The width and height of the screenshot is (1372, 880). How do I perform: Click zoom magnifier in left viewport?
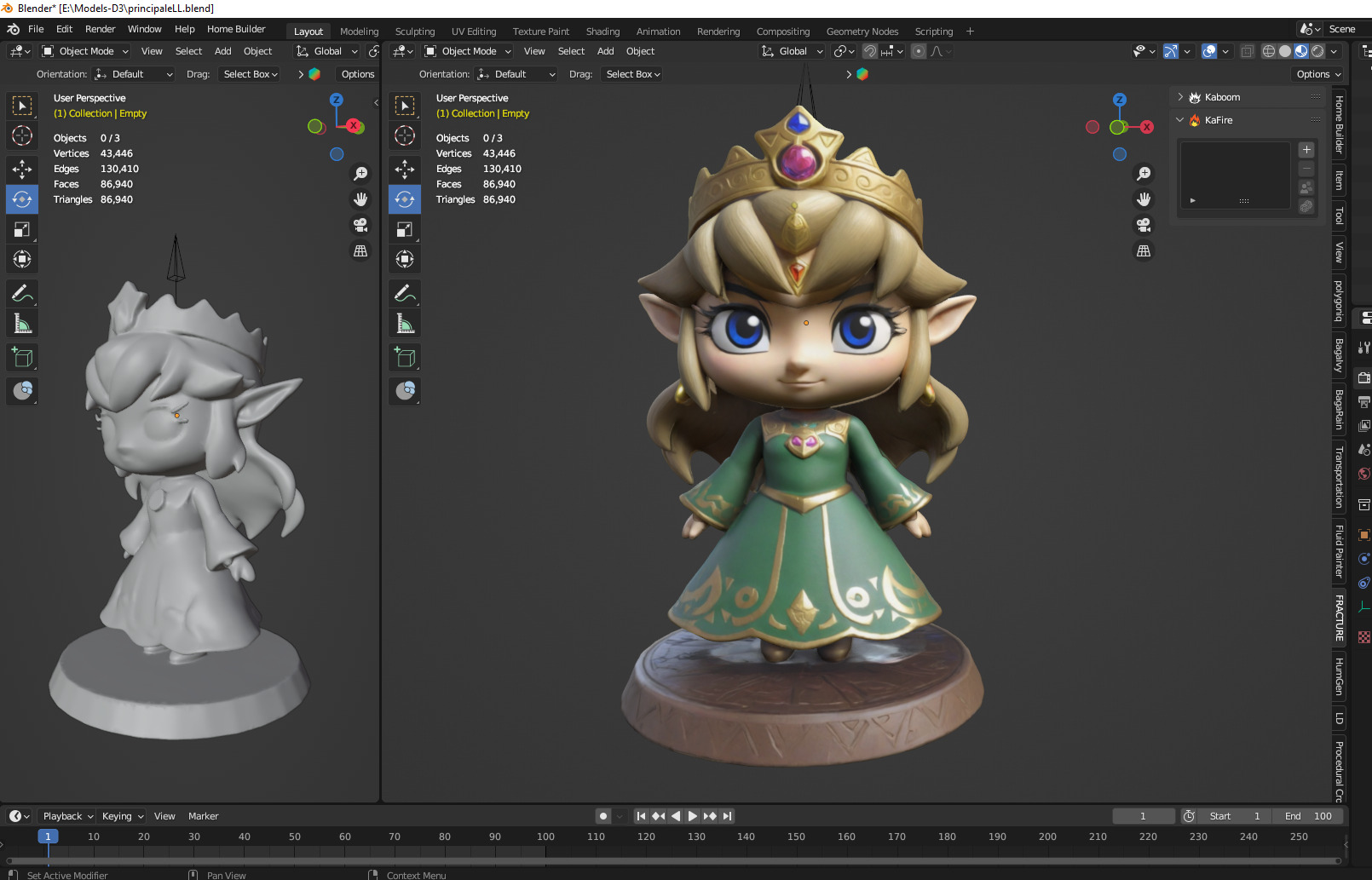360,174
